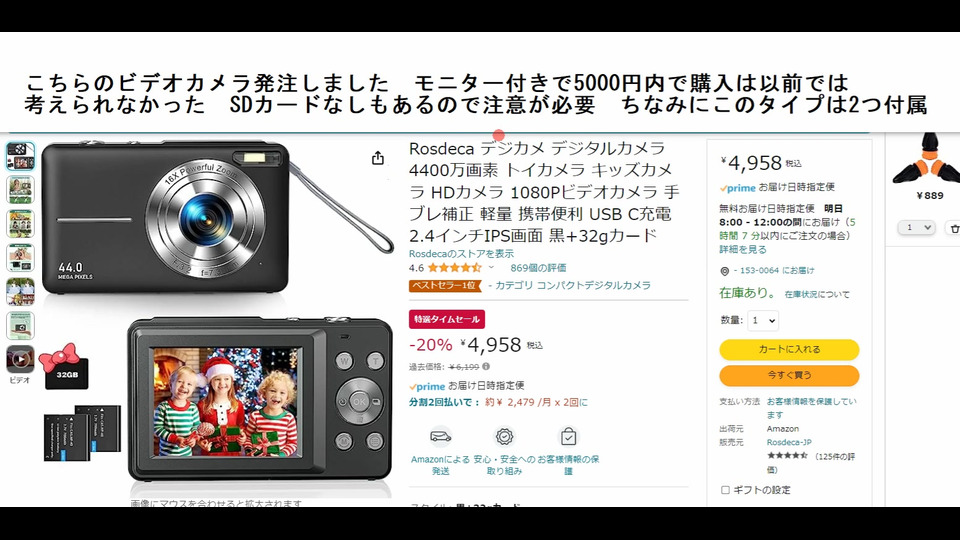Click the カートに入れる button
The image size is (960, 540).
789,349
